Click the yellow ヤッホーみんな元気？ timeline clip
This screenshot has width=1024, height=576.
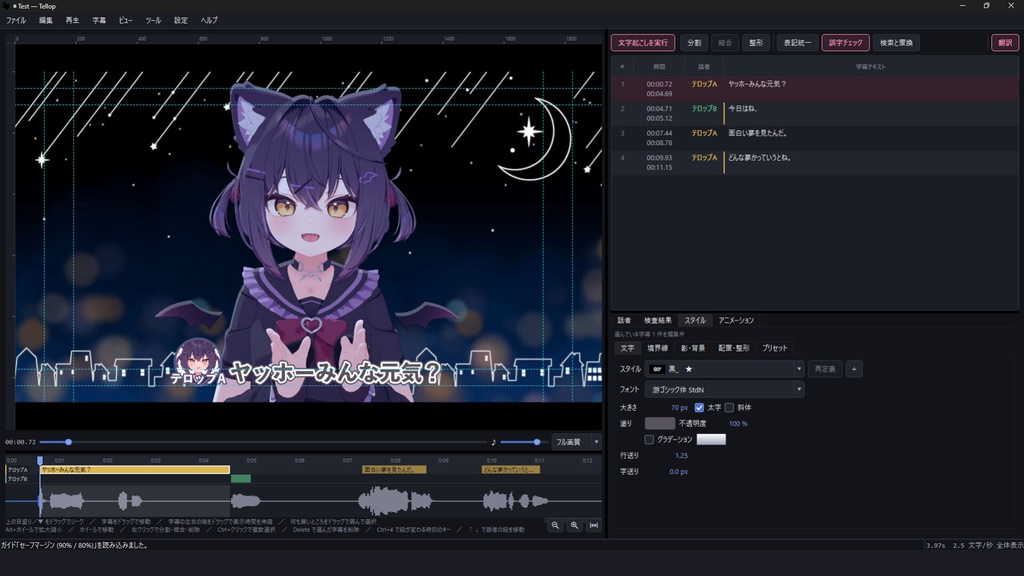(135, 470)
